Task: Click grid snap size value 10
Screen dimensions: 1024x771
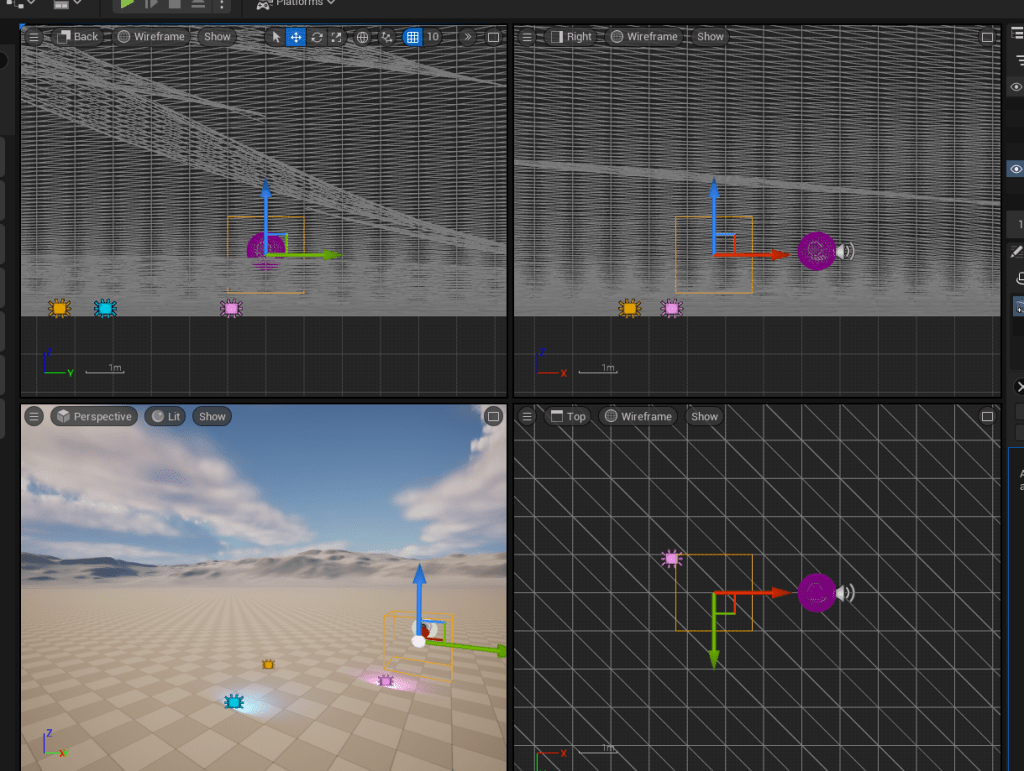Action: click(433, 37)
